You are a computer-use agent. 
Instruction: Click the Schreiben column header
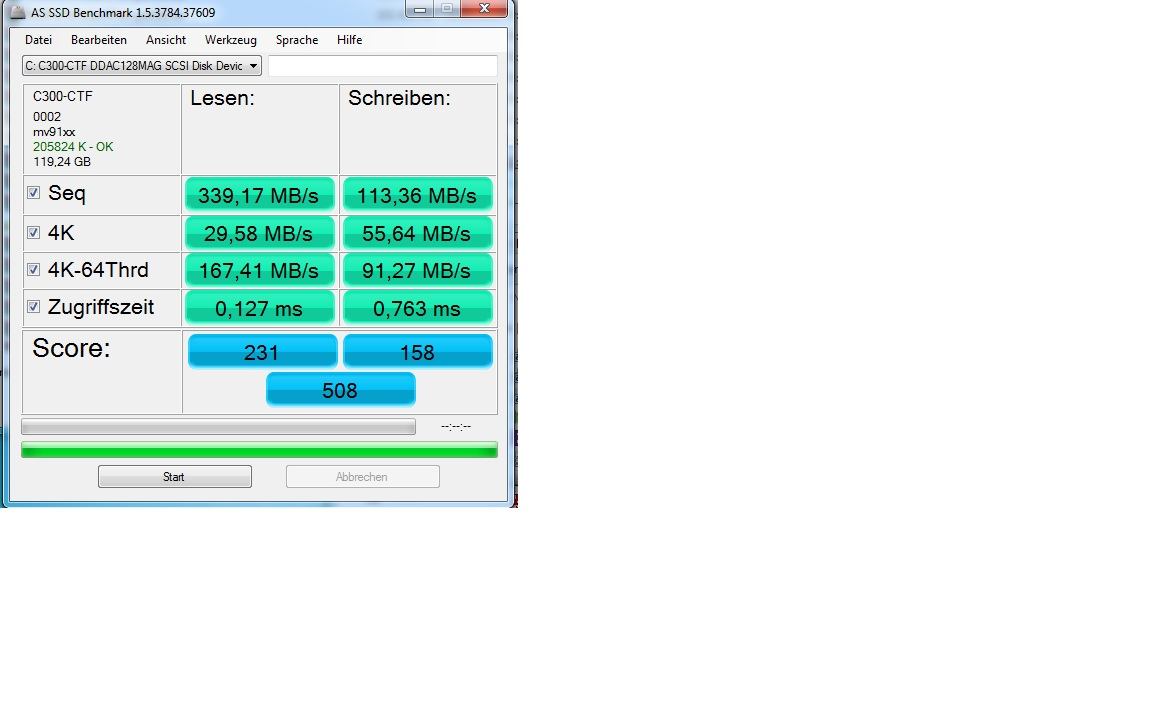click(399, 98)
